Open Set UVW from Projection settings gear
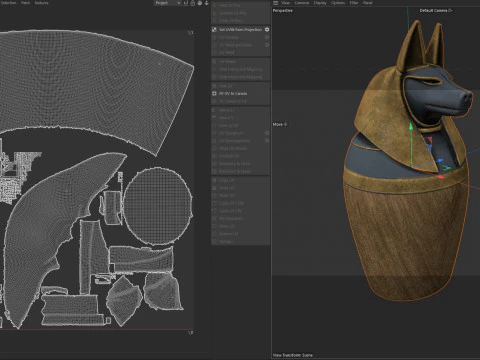Viewport: 480px width, 360px height. (267, 30)
